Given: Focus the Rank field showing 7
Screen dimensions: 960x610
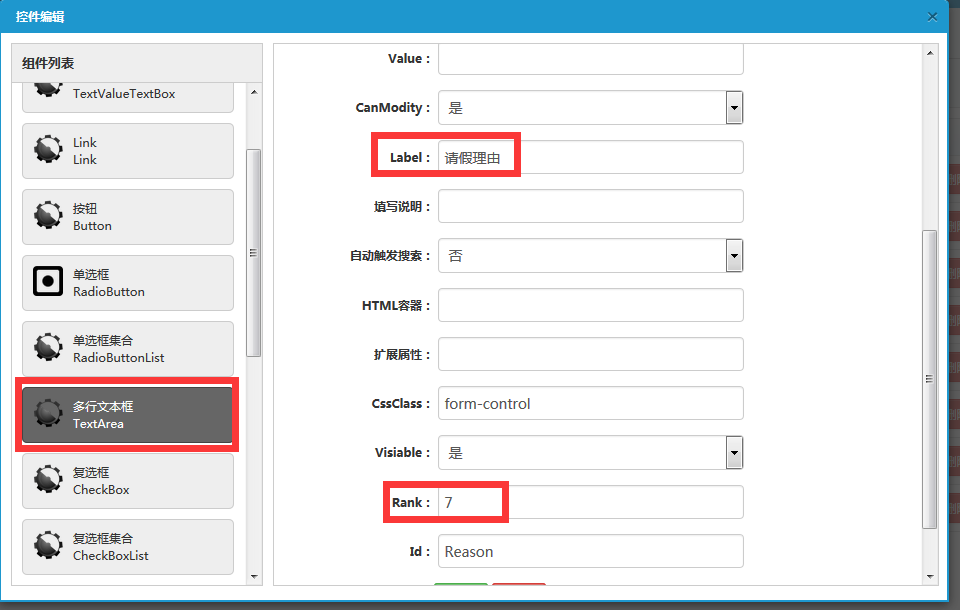Looking at the screenshot, I should click(x=591, y=502).
